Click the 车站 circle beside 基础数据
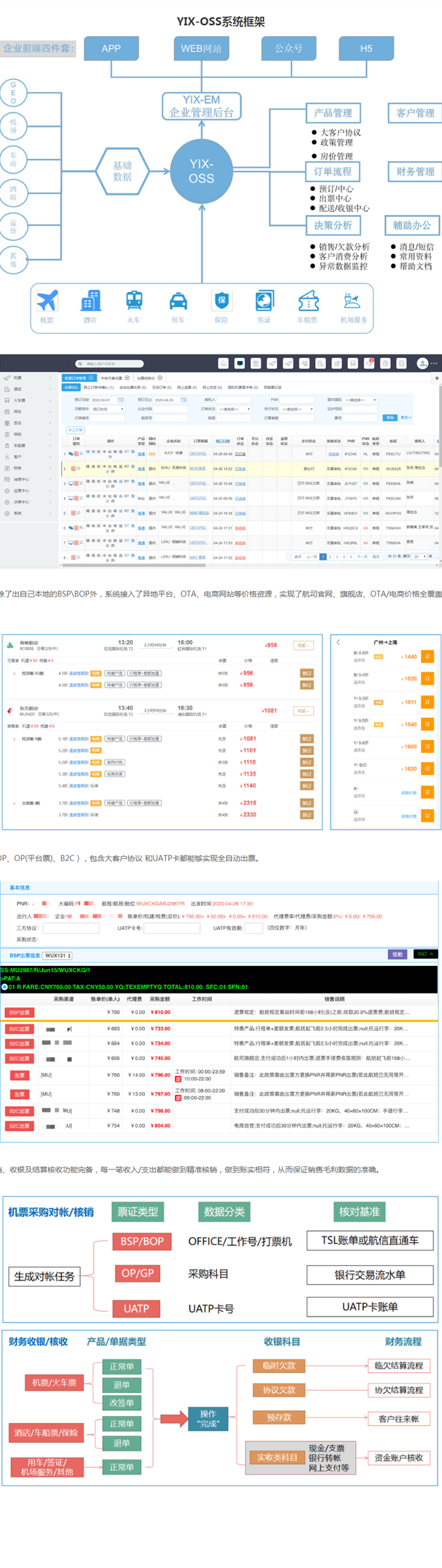This screenshot has height=1568, width=442. [x=13, y=159]
